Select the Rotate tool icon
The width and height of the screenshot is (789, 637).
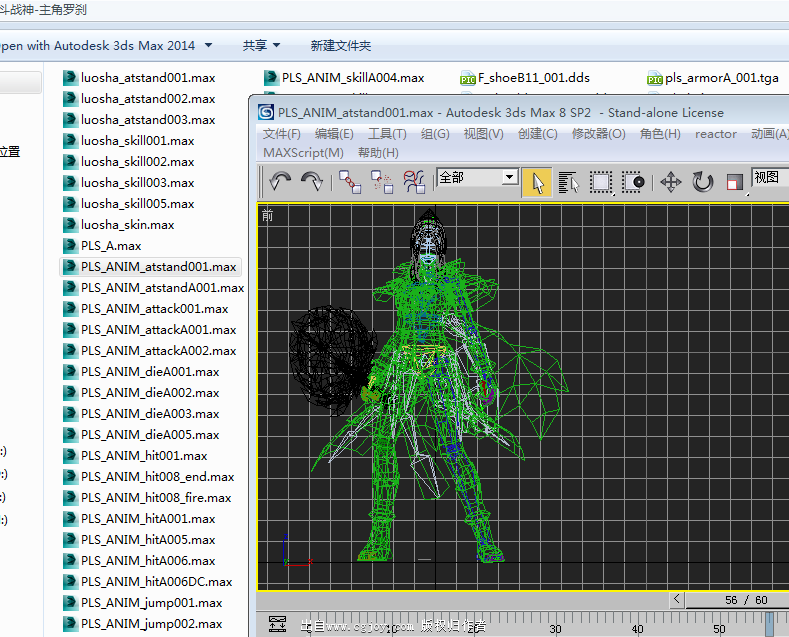[703, 182]
